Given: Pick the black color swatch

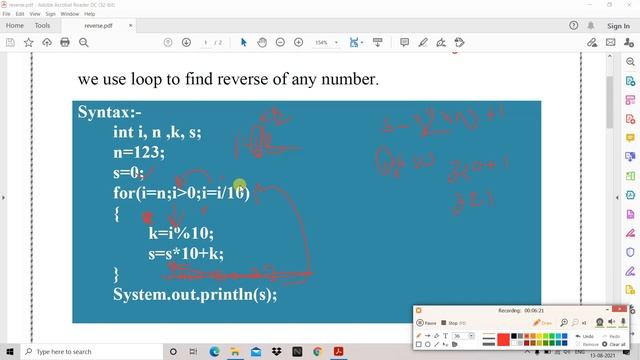Looking at the screenshot, I should tap(514, 336).
